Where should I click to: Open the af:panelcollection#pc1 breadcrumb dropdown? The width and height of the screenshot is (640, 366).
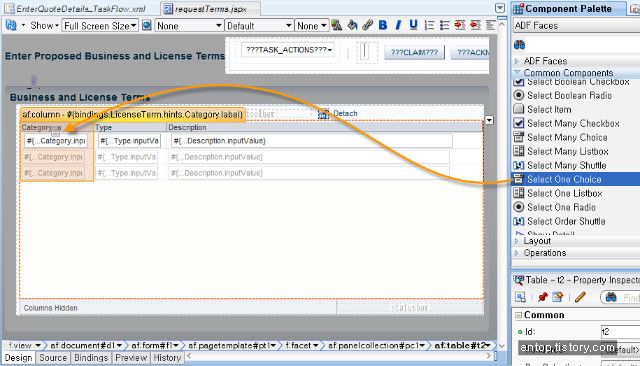422,346
